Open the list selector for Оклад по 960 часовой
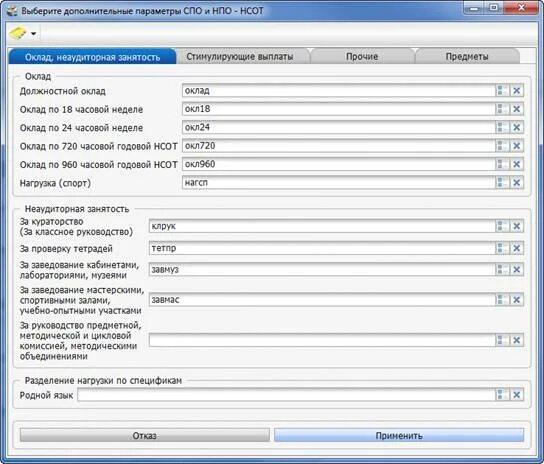The height and width of the screenshot is (464, 544). 502,164
